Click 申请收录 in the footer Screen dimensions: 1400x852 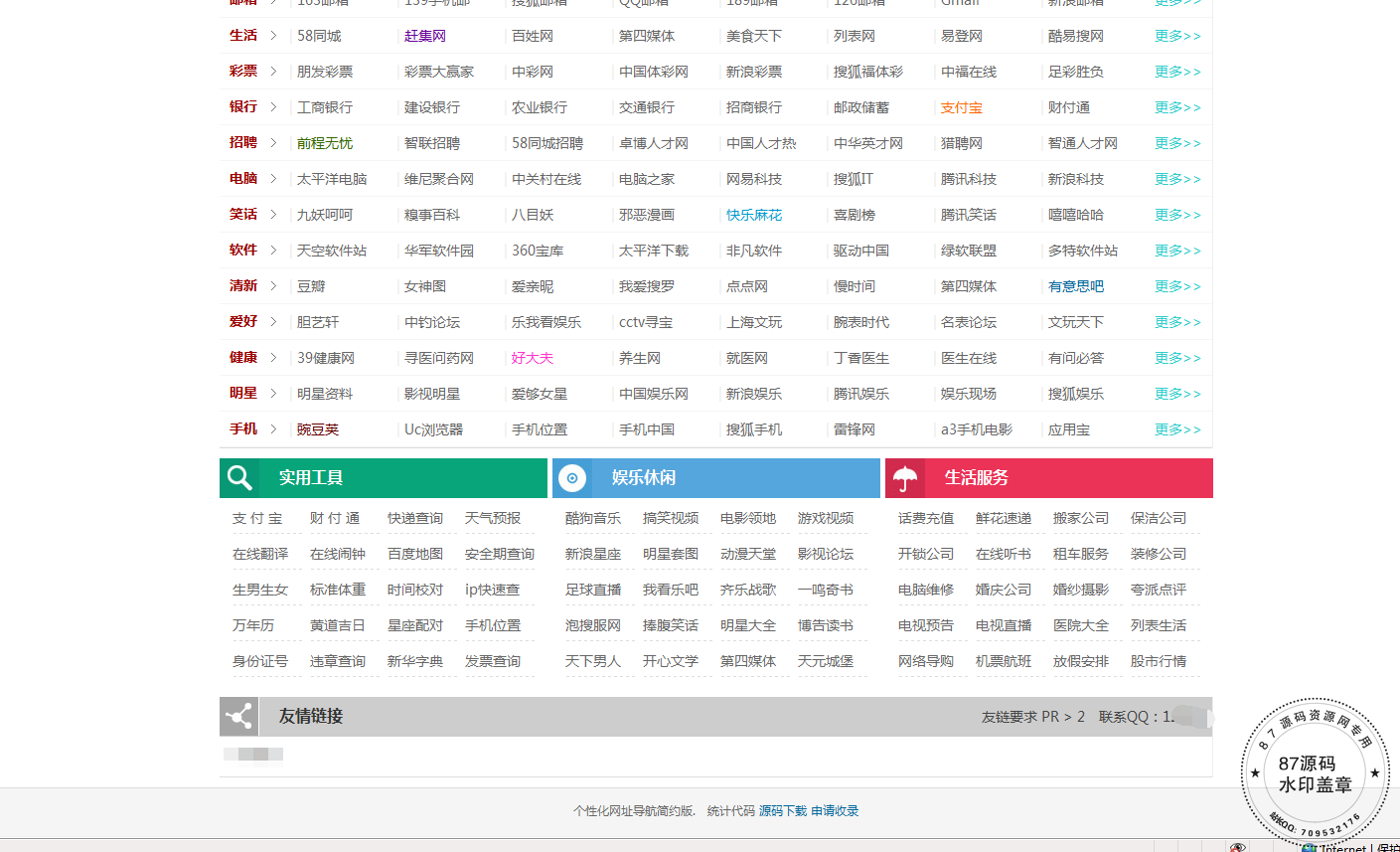(835, 811)
